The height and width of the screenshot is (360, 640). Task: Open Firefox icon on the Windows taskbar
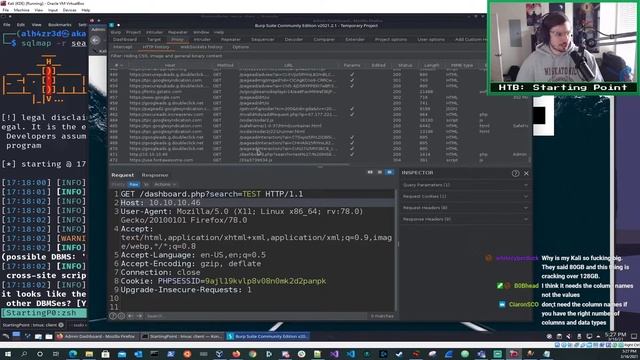pyautogui.click(x=236, y=354)
